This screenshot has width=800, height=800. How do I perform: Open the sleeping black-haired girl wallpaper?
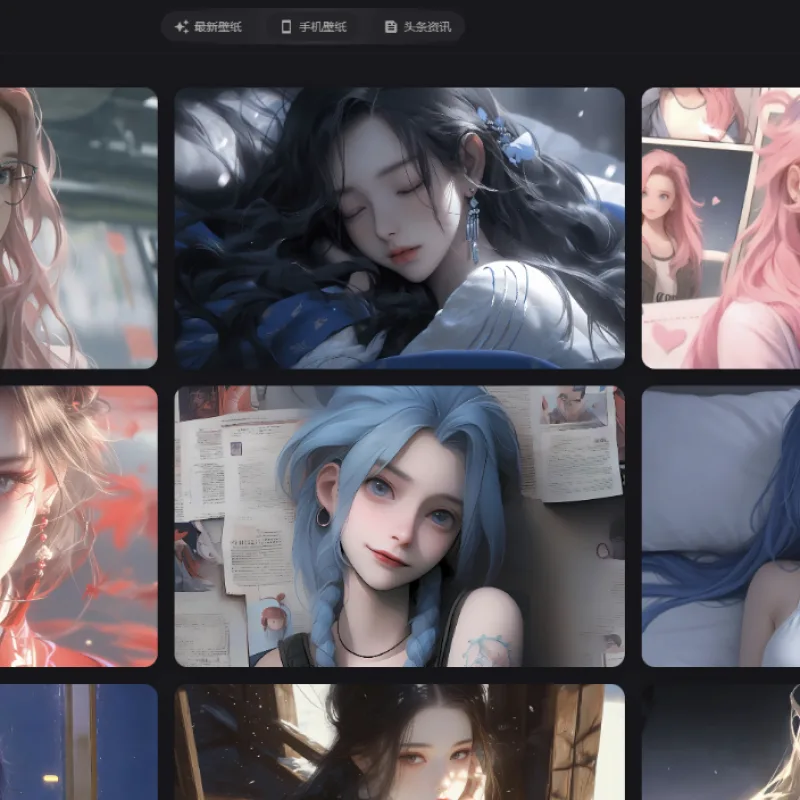[x=399, y=228]
